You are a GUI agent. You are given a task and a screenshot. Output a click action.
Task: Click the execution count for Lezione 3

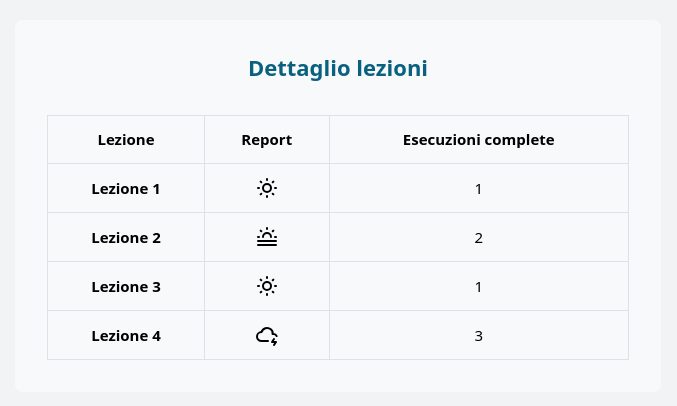point(478,287)
